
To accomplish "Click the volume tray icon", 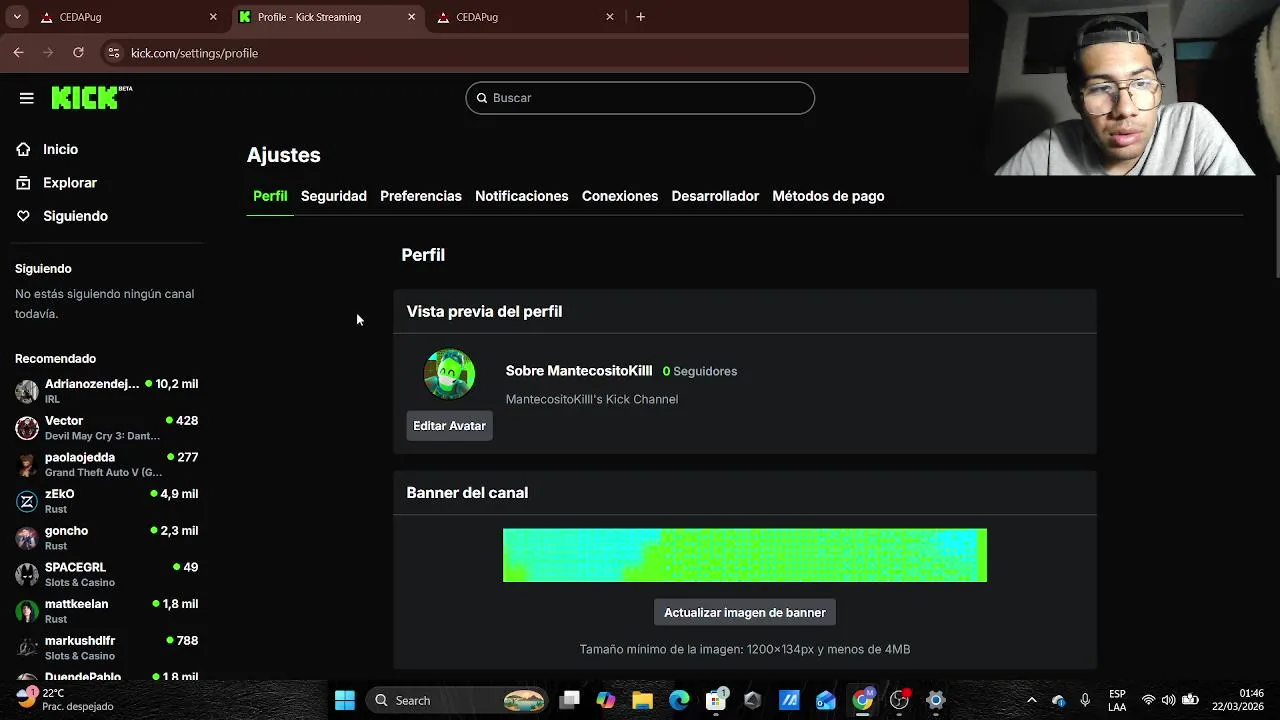I will 1168,700.
